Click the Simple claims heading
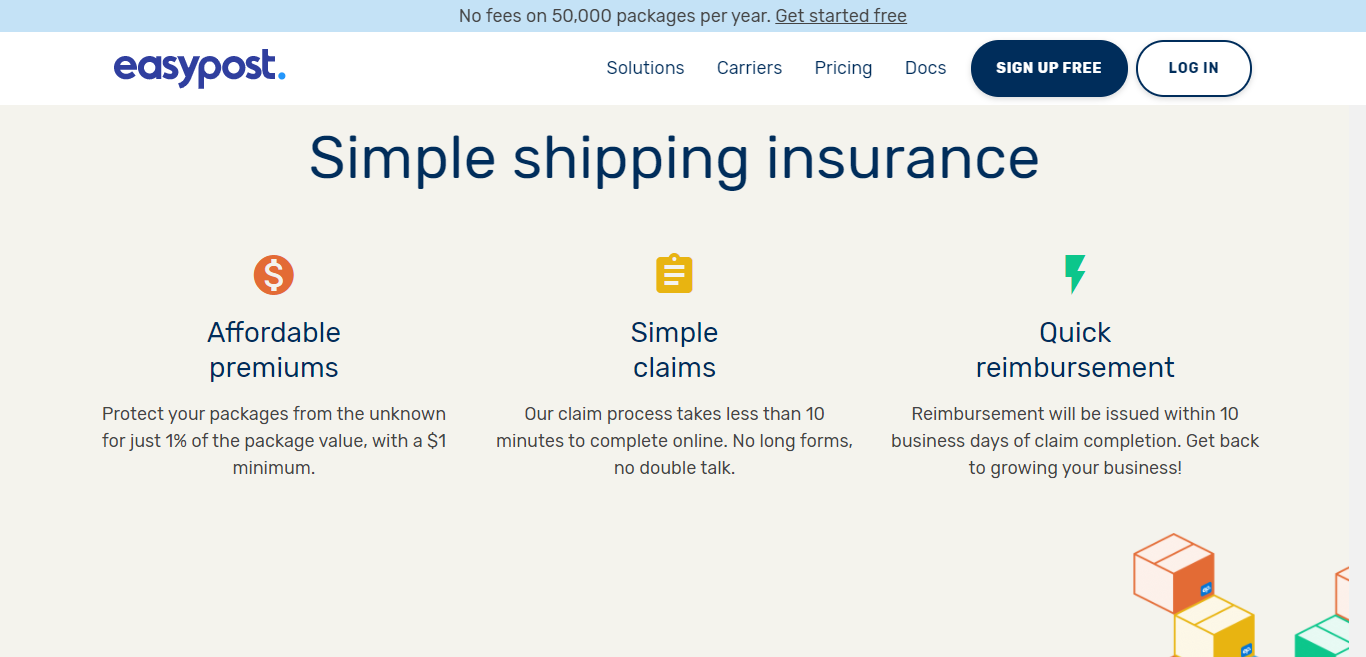The width and height of the screenshot is (1366, 657). [x=674, y=350]
